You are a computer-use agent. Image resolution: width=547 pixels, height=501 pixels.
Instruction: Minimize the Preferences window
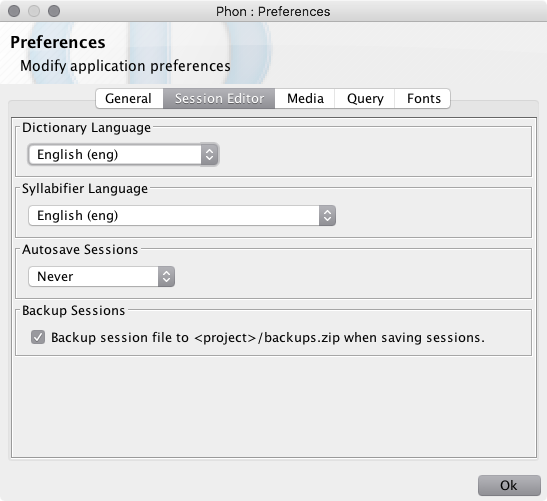(x=34, y=11)
